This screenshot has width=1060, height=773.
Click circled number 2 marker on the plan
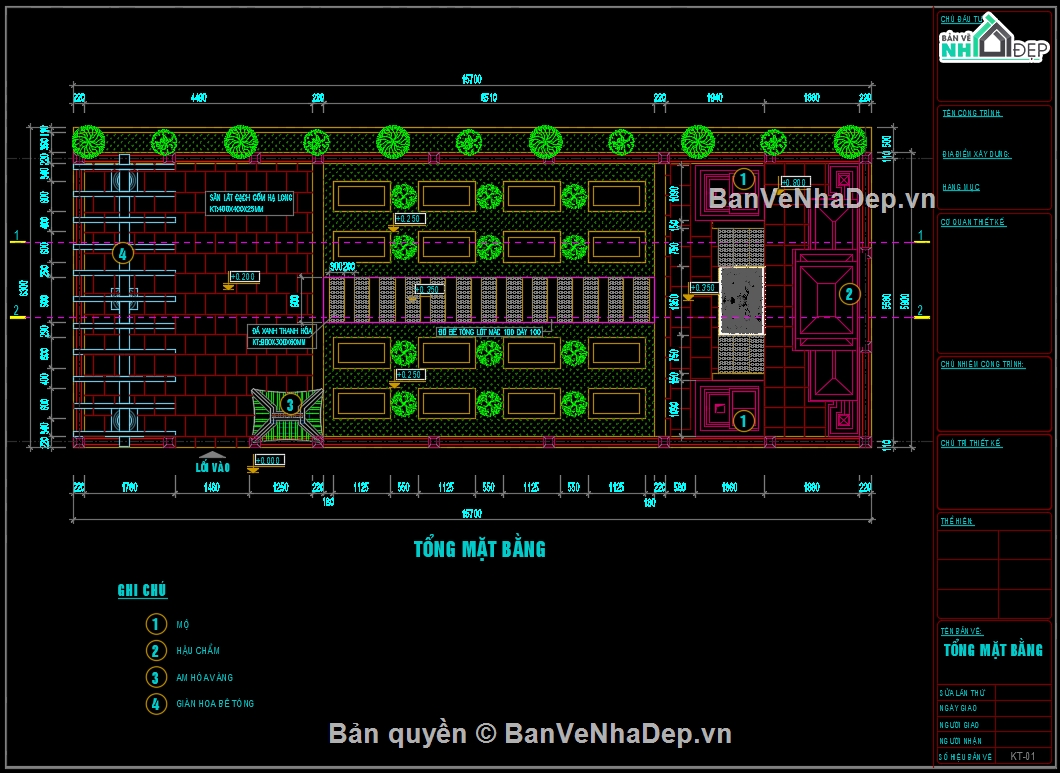point(848,293)
